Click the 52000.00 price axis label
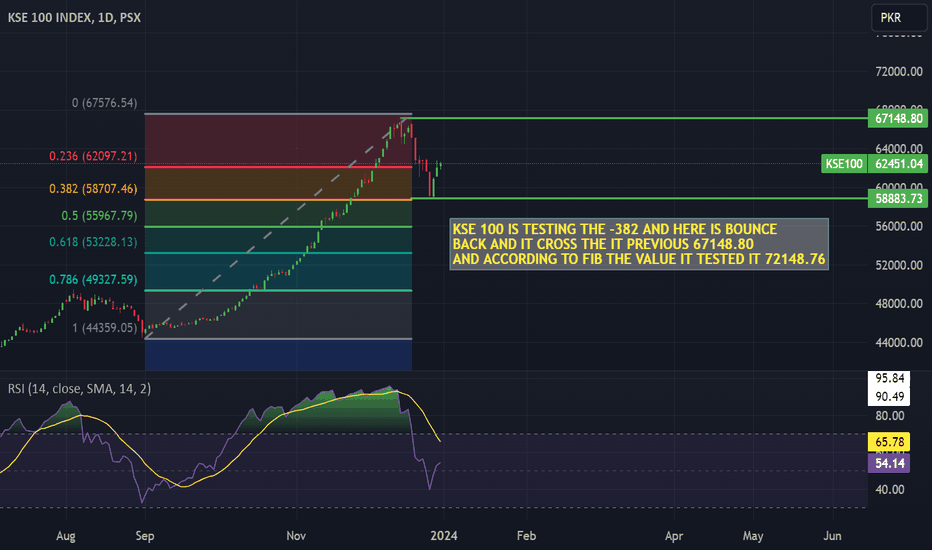The image size is (932, 550). coord(899,265)
